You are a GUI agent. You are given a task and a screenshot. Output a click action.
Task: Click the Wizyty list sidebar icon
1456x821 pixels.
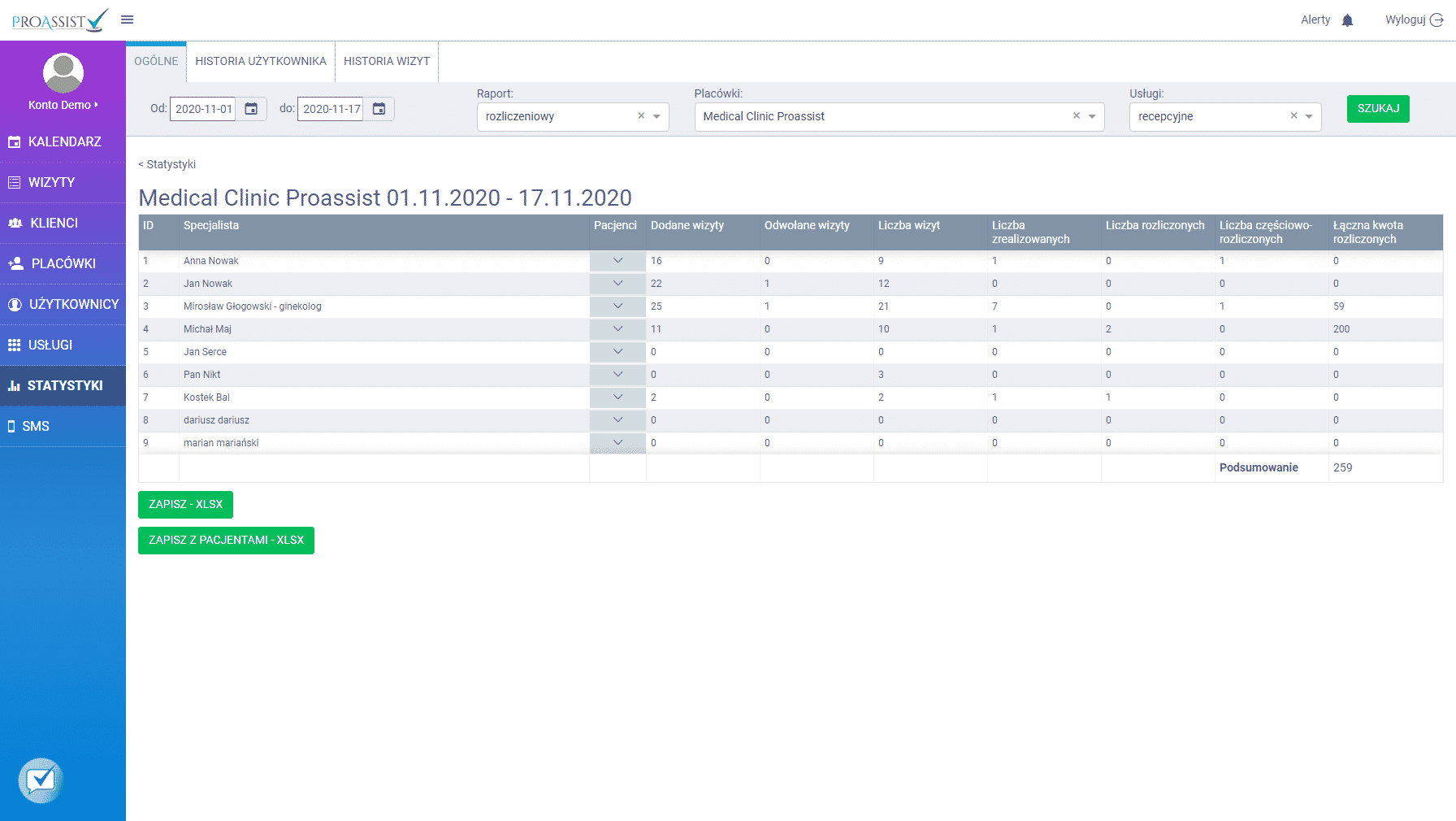point(14,183)
